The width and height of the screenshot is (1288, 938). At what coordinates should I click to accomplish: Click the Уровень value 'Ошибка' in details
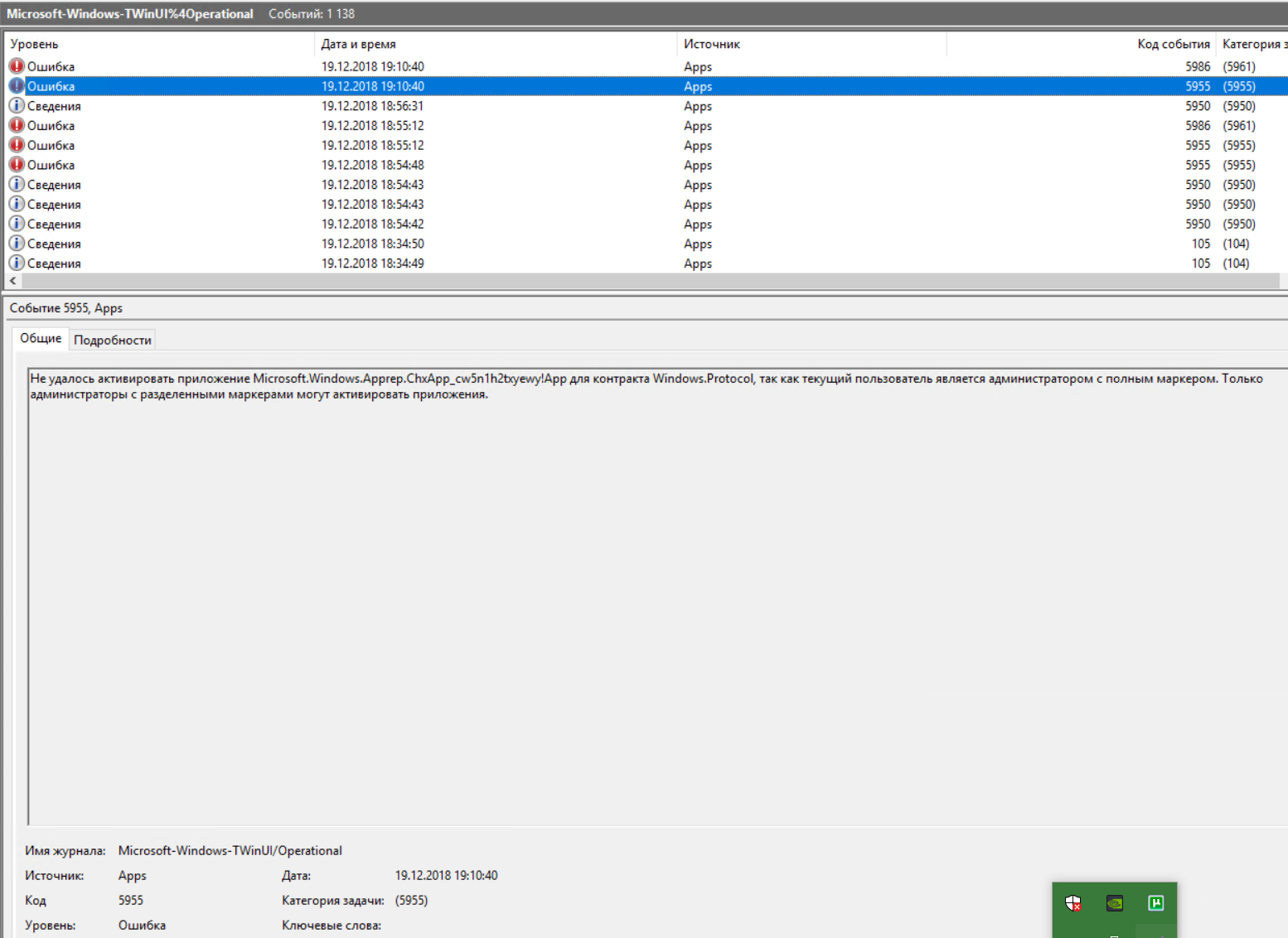click(x=142, y=926)
